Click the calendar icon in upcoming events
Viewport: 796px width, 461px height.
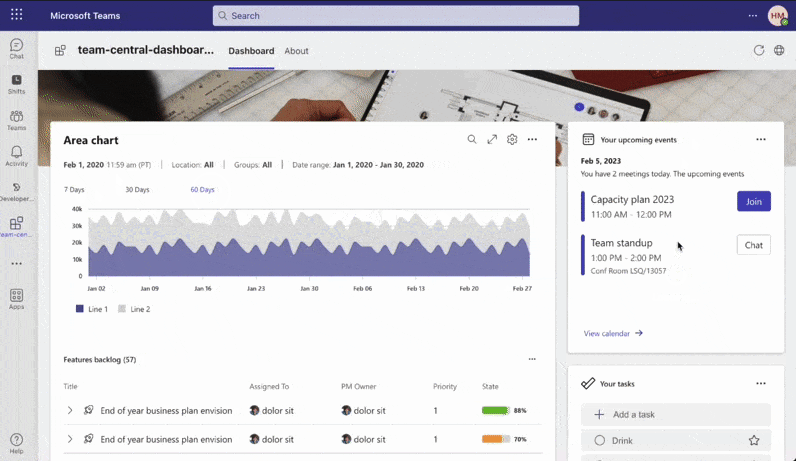[x=588, y=139]
